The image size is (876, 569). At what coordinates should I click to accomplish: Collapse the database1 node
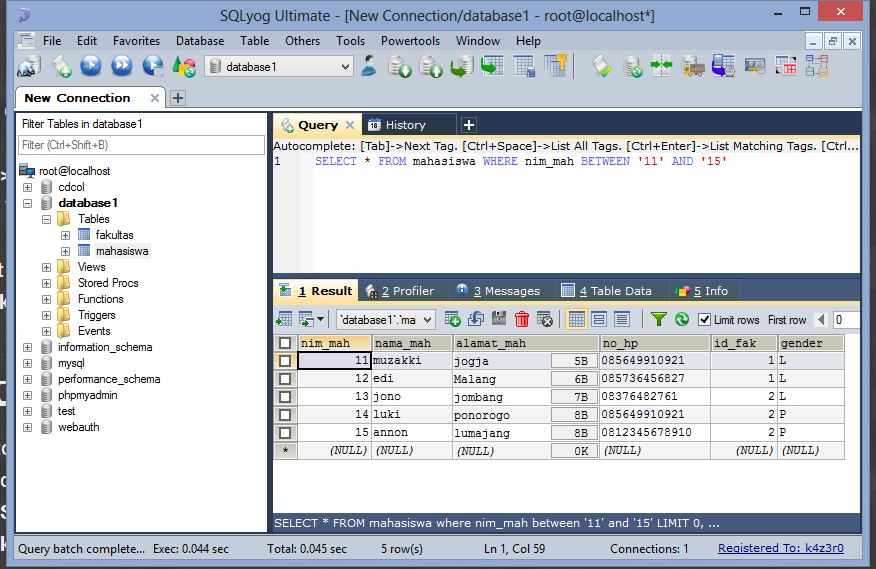27,203
